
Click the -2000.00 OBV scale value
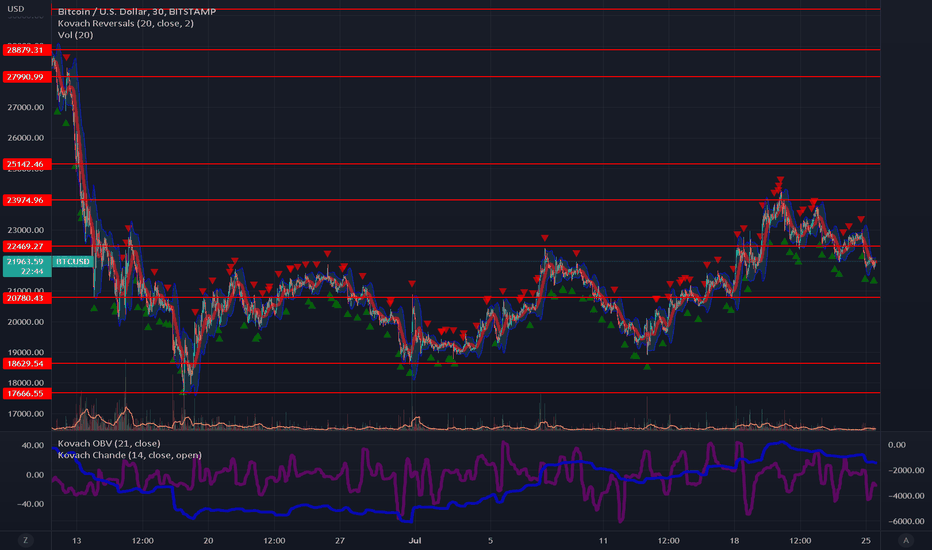click(x=906, y=470)
